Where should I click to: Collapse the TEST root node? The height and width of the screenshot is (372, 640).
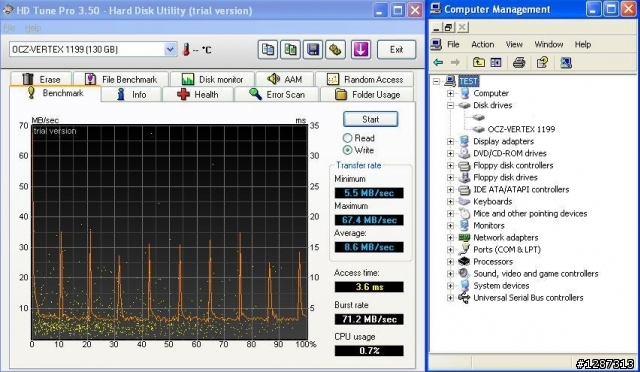pyautogui.click(x=436, y=81)
